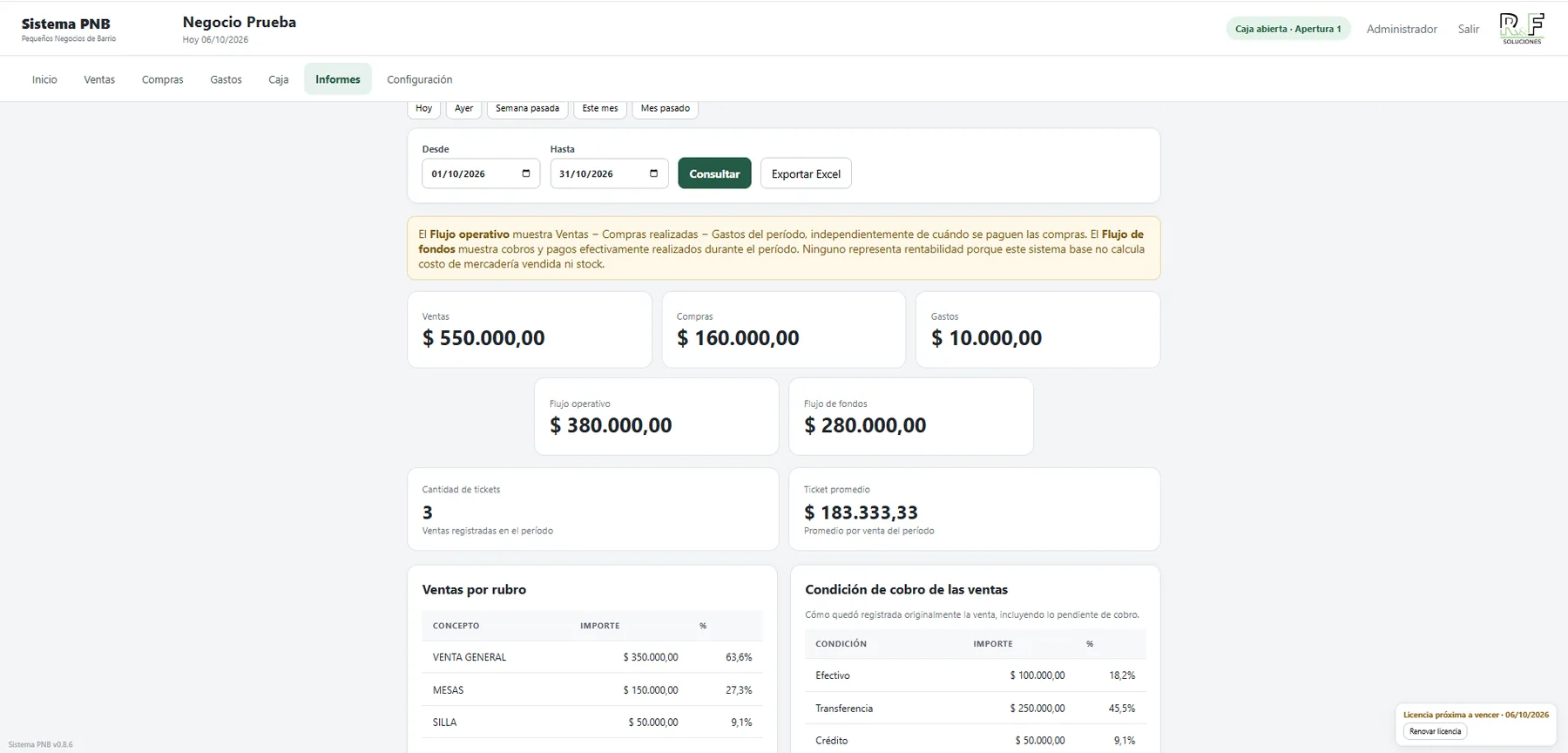Log out with the Salir link
1568x753 pixels.
[x=1469, y=29]
